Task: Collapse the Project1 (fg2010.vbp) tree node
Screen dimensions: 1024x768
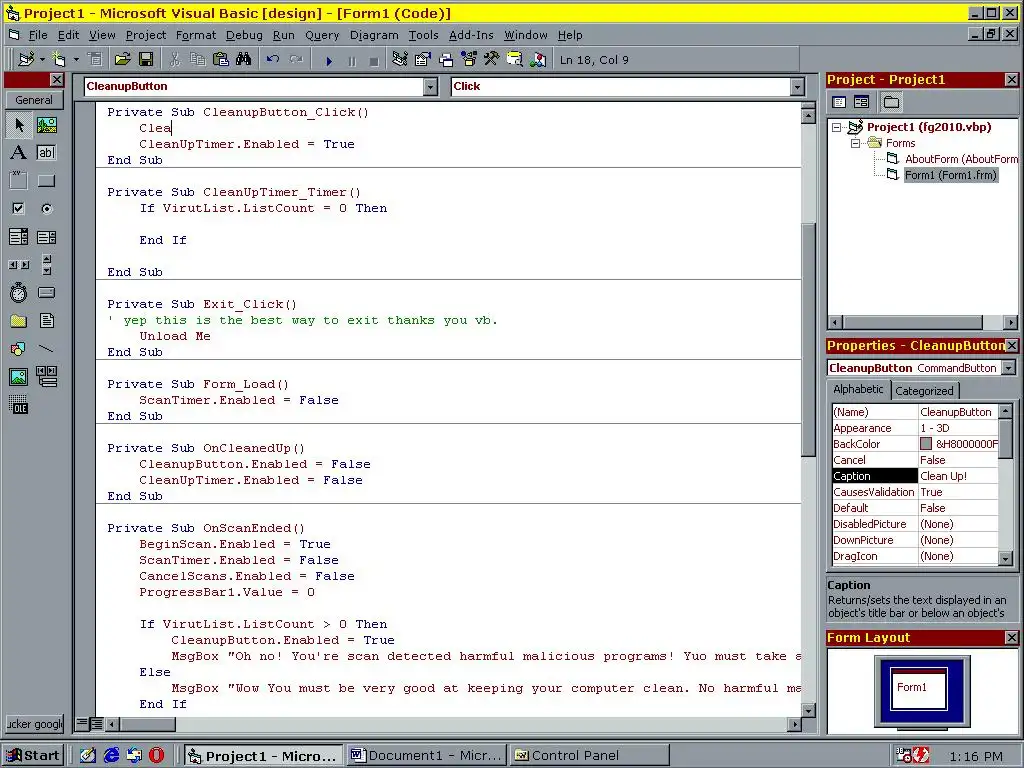Action: (837, 127)
